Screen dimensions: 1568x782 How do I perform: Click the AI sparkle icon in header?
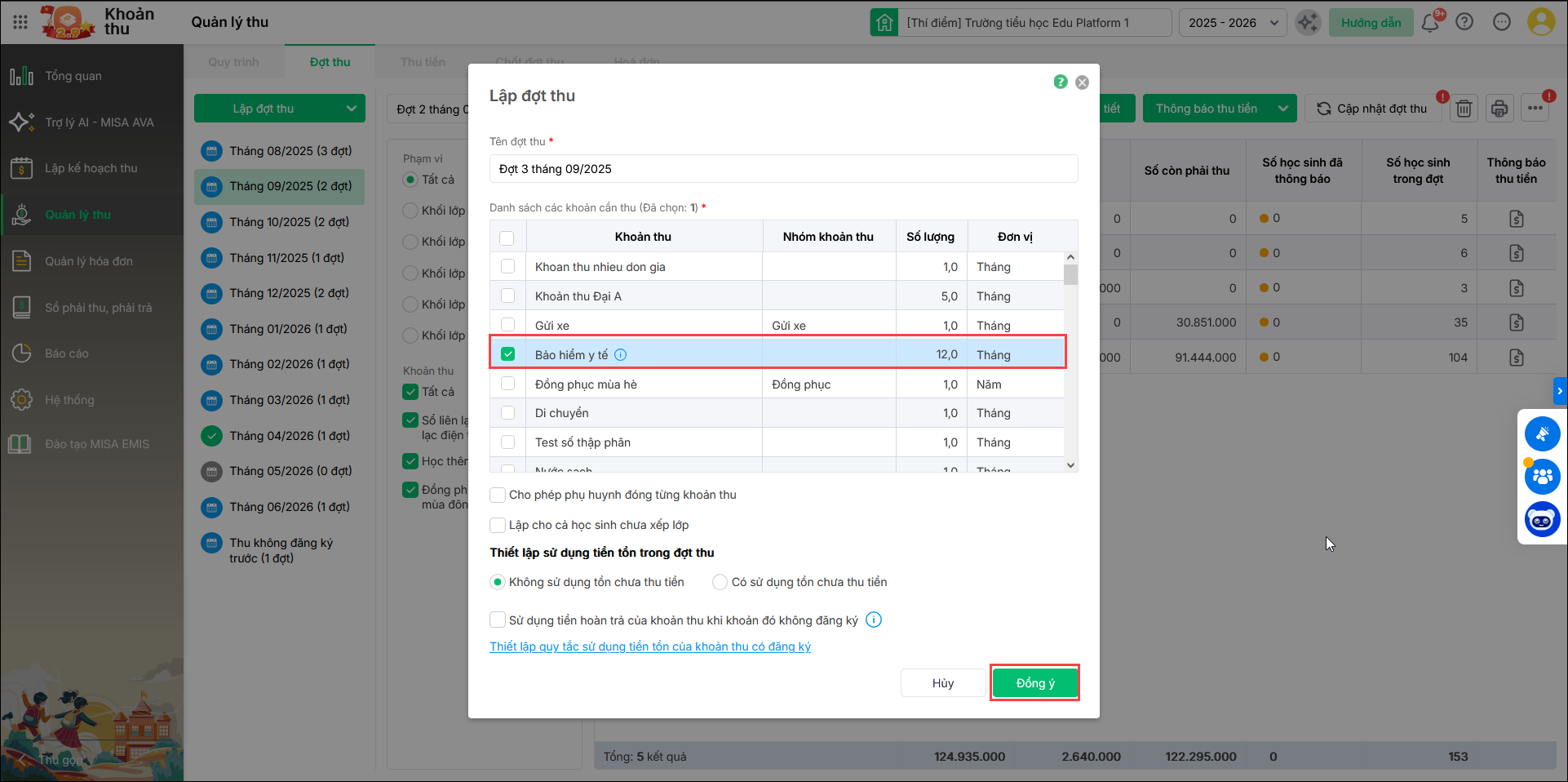tap(1308, 22)
